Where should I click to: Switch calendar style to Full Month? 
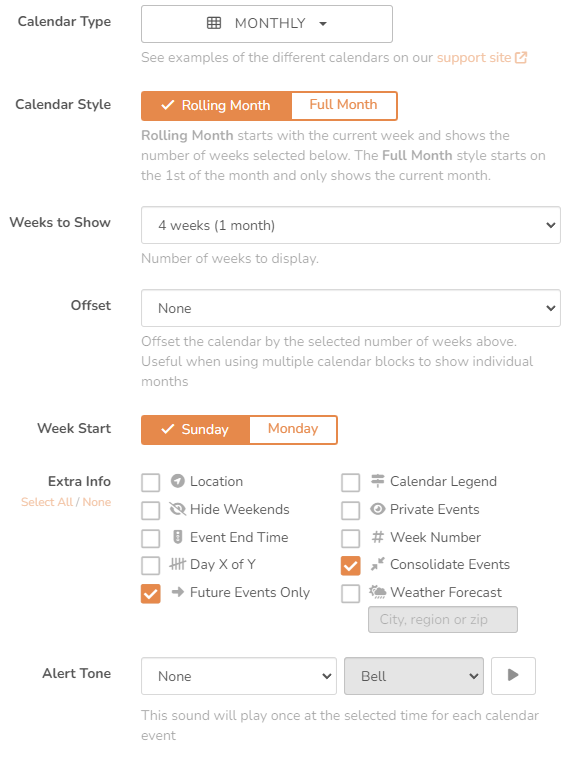(344, 105)
